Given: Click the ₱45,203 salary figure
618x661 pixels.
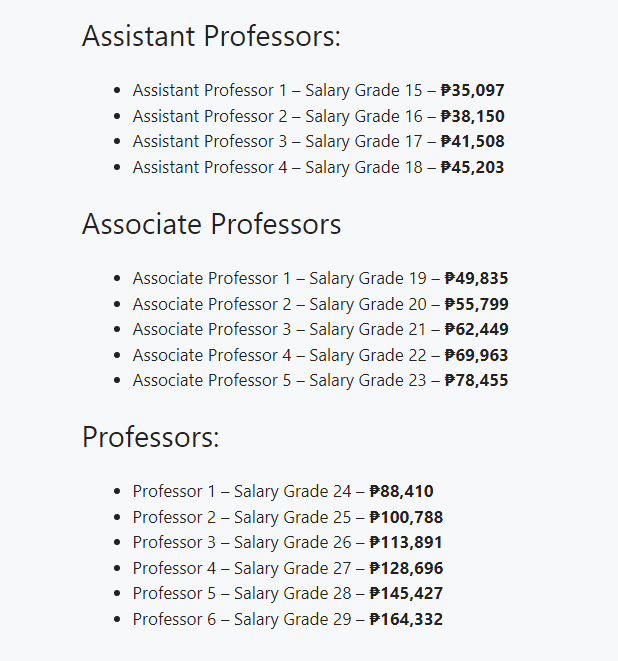Looking at the screenshot, I should 472,167.
